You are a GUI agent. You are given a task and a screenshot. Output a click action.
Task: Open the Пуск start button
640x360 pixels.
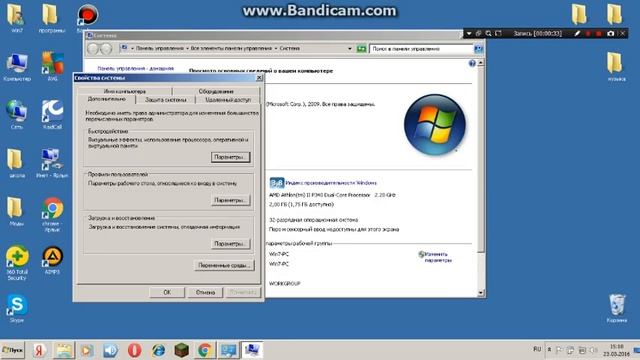click(13, 350)
